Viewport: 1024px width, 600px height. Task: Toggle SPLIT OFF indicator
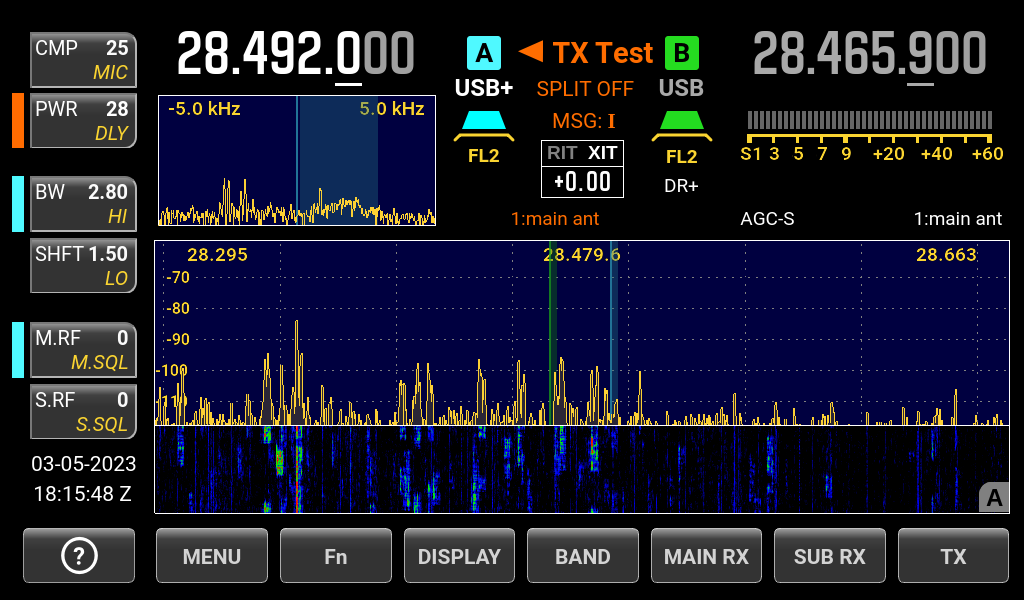[x=585, y=89]
